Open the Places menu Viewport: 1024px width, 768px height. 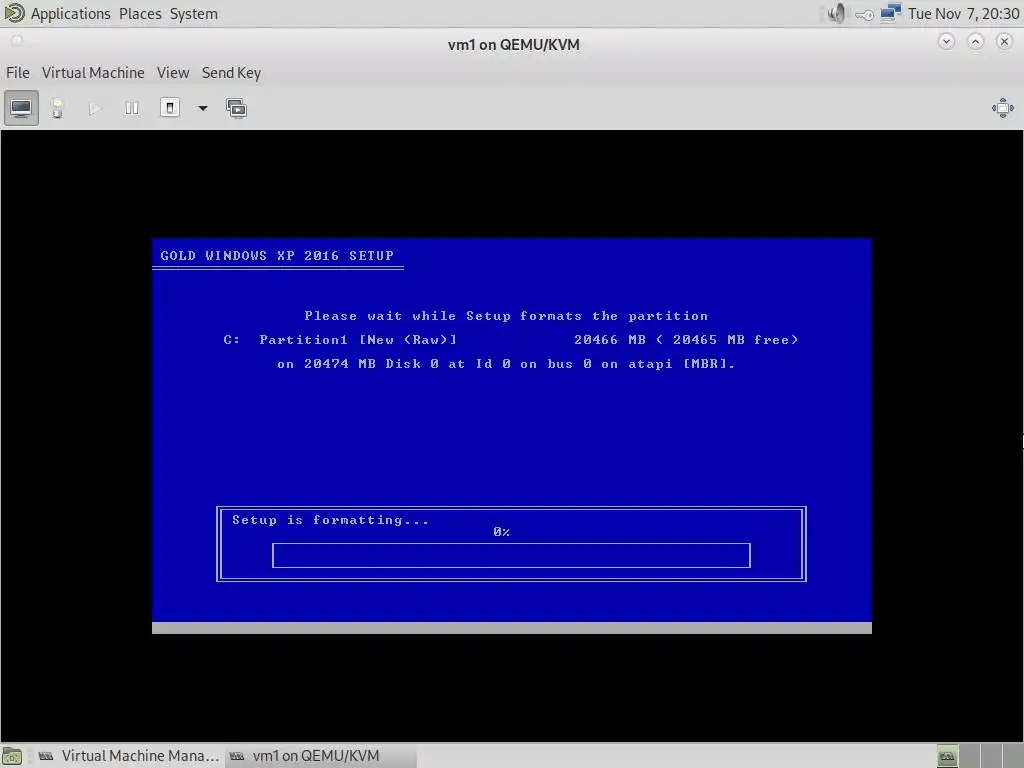coord(140,14)
